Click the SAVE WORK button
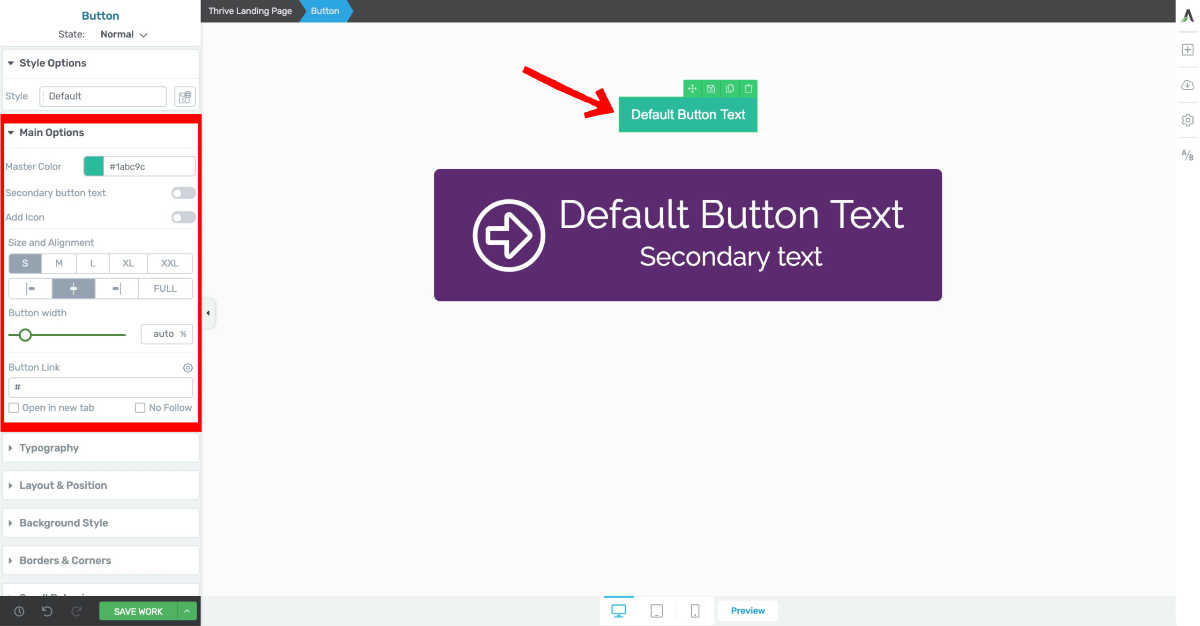The image size is (1200, 626). [138, 611]
